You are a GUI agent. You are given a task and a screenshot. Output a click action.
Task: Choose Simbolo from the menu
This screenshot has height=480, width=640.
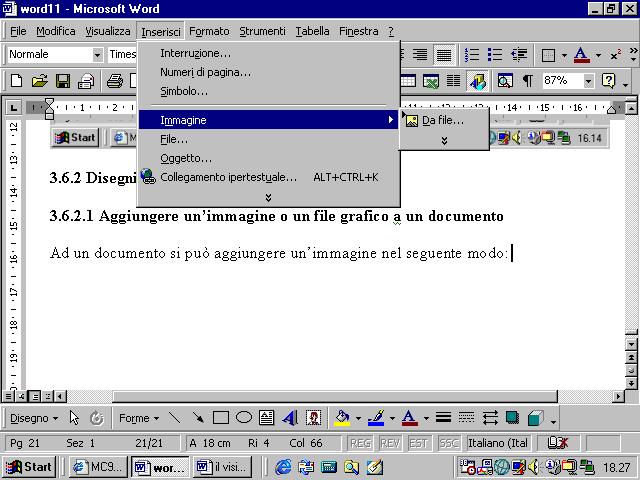[x=268, y=91]
